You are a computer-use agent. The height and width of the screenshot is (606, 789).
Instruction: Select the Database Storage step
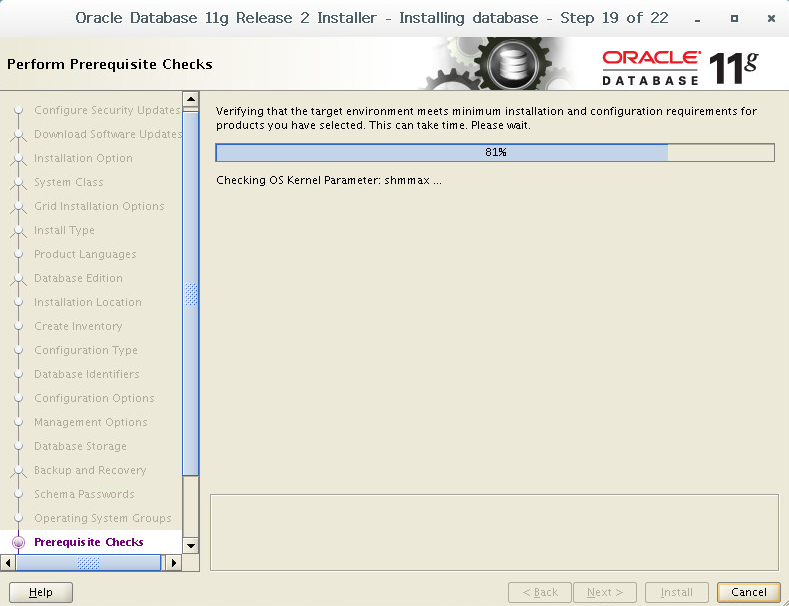point(81,446)
